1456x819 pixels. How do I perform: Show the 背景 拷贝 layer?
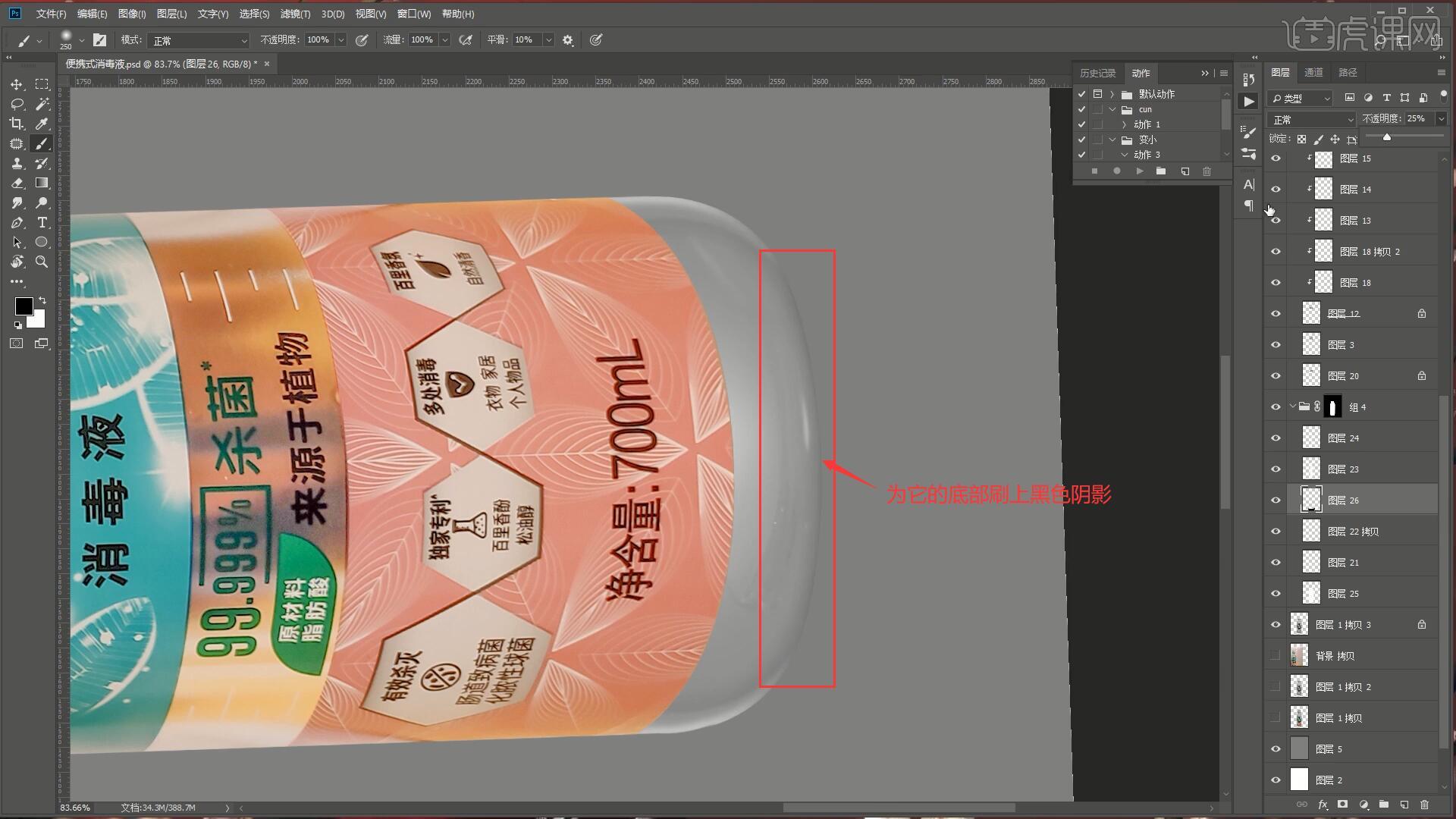coord(1276,656)
